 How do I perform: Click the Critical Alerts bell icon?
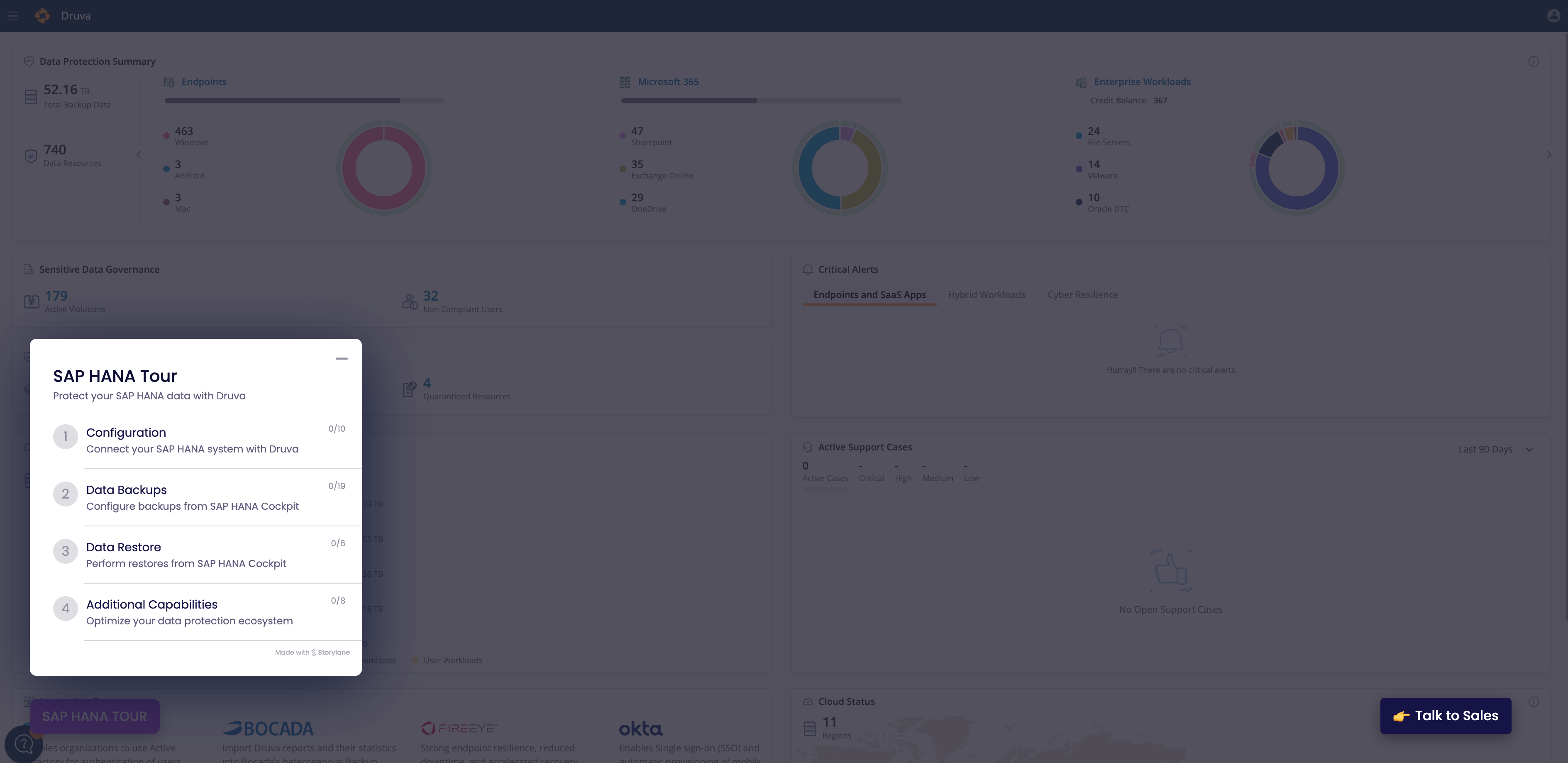click(808, 269)
